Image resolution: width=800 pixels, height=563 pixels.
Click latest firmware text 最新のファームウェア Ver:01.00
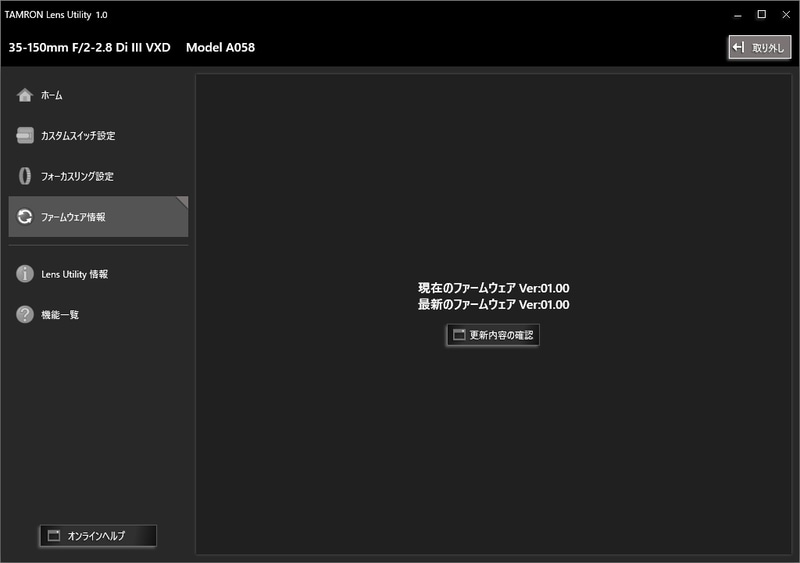click(494, 305)
